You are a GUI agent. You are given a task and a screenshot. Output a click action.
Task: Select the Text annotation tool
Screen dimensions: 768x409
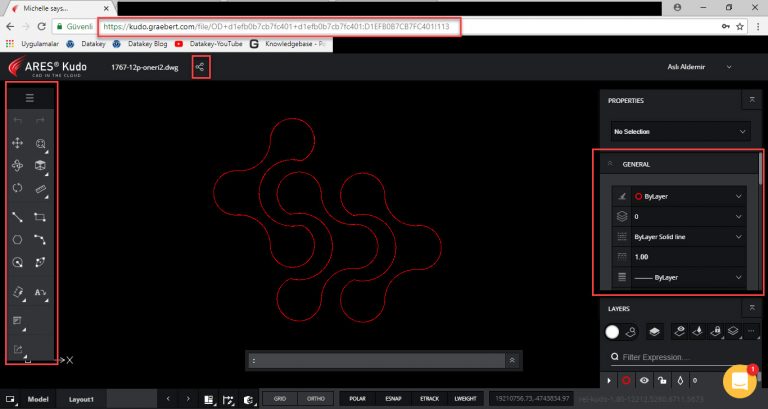click(42, 292)
